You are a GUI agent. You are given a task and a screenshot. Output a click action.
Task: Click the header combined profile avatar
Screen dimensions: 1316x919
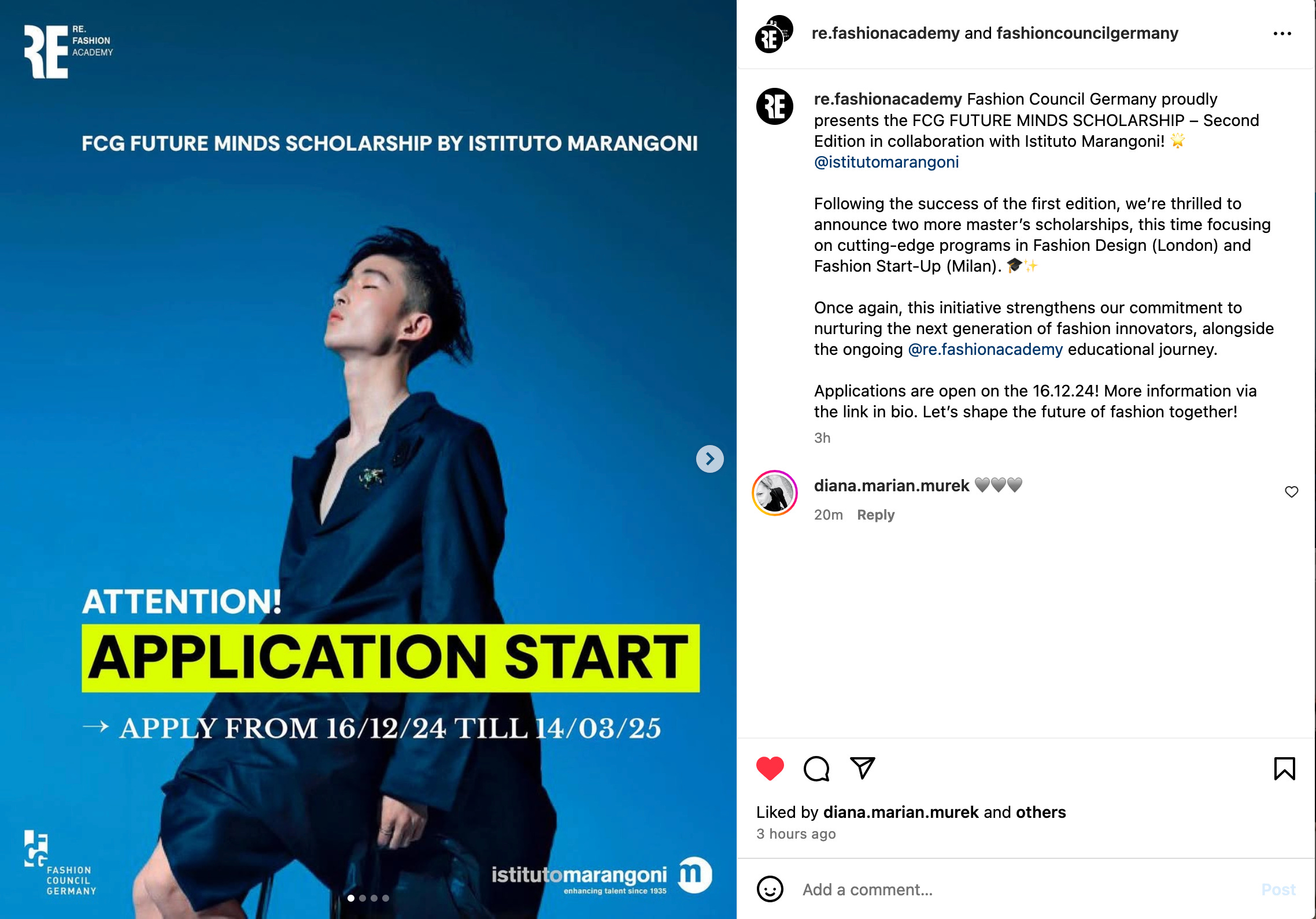pos(774,34)
